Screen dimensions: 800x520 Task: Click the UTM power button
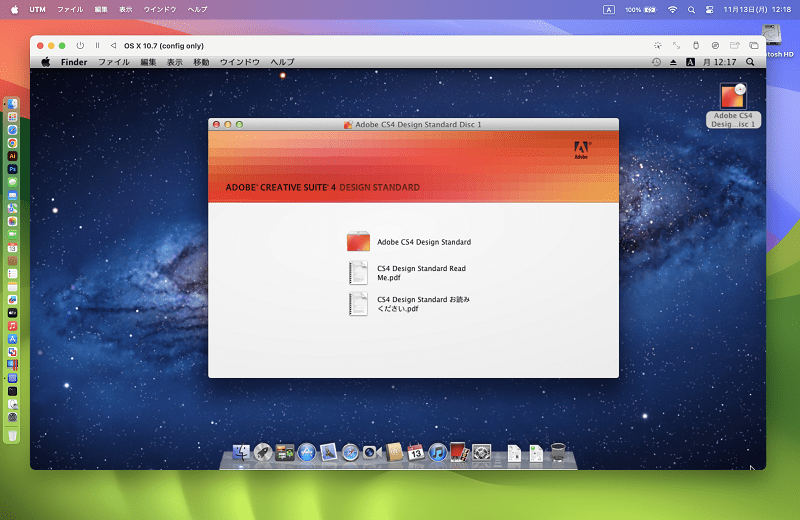tap(80, 45)
